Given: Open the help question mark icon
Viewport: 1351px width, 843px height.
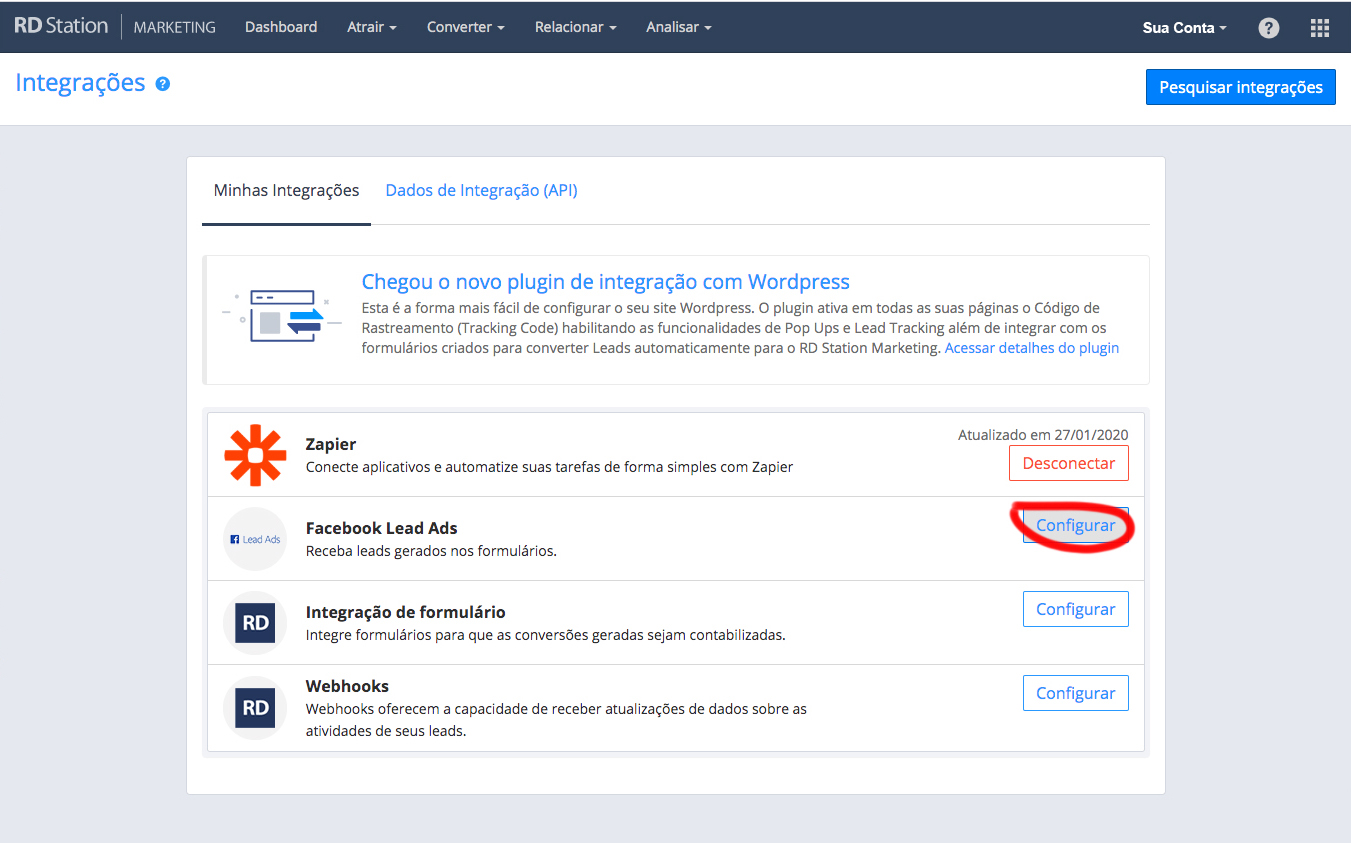Looking at the screenshot, I should coord(1269,28).
